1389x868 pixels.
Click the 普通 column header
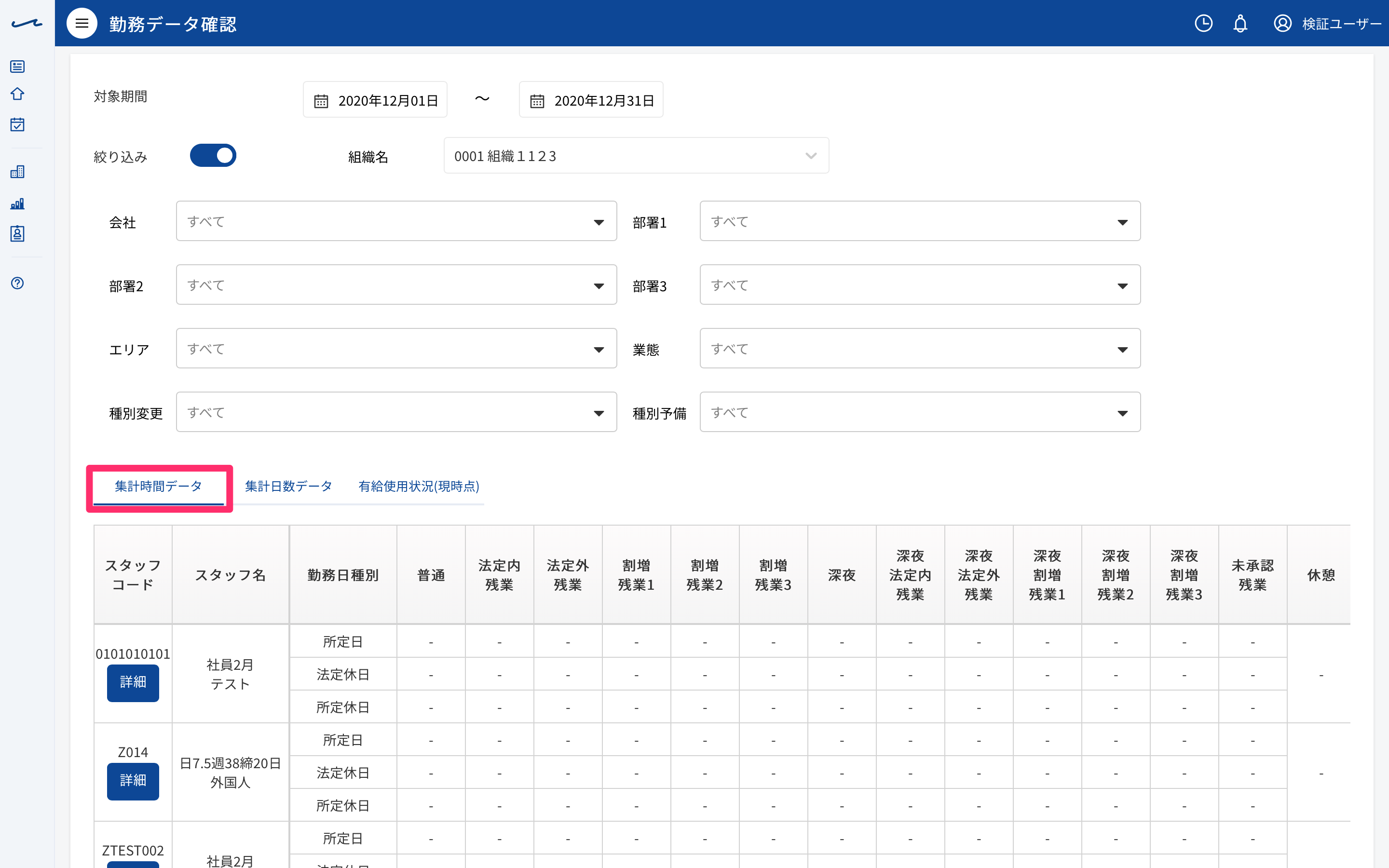point(431,575)
